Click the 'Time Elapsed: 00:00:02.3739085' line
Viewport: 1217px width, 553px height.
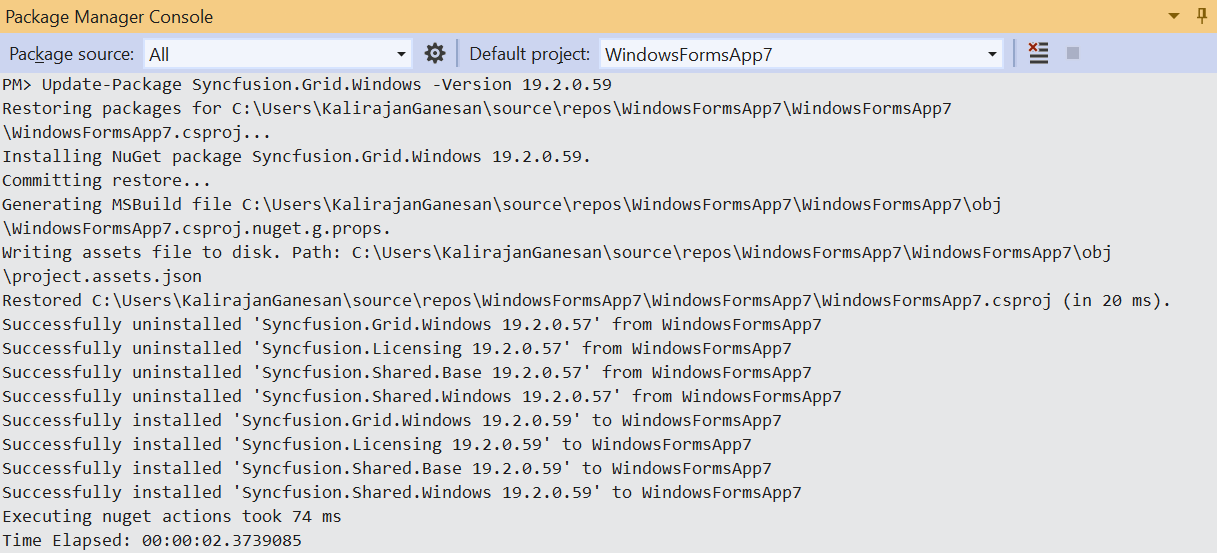coord(152,540)
